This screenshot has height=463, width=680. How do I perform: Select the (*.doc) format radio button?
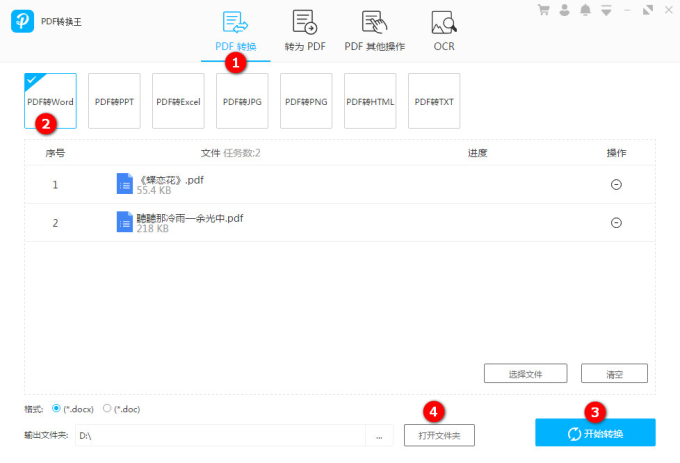click(107, 408)
